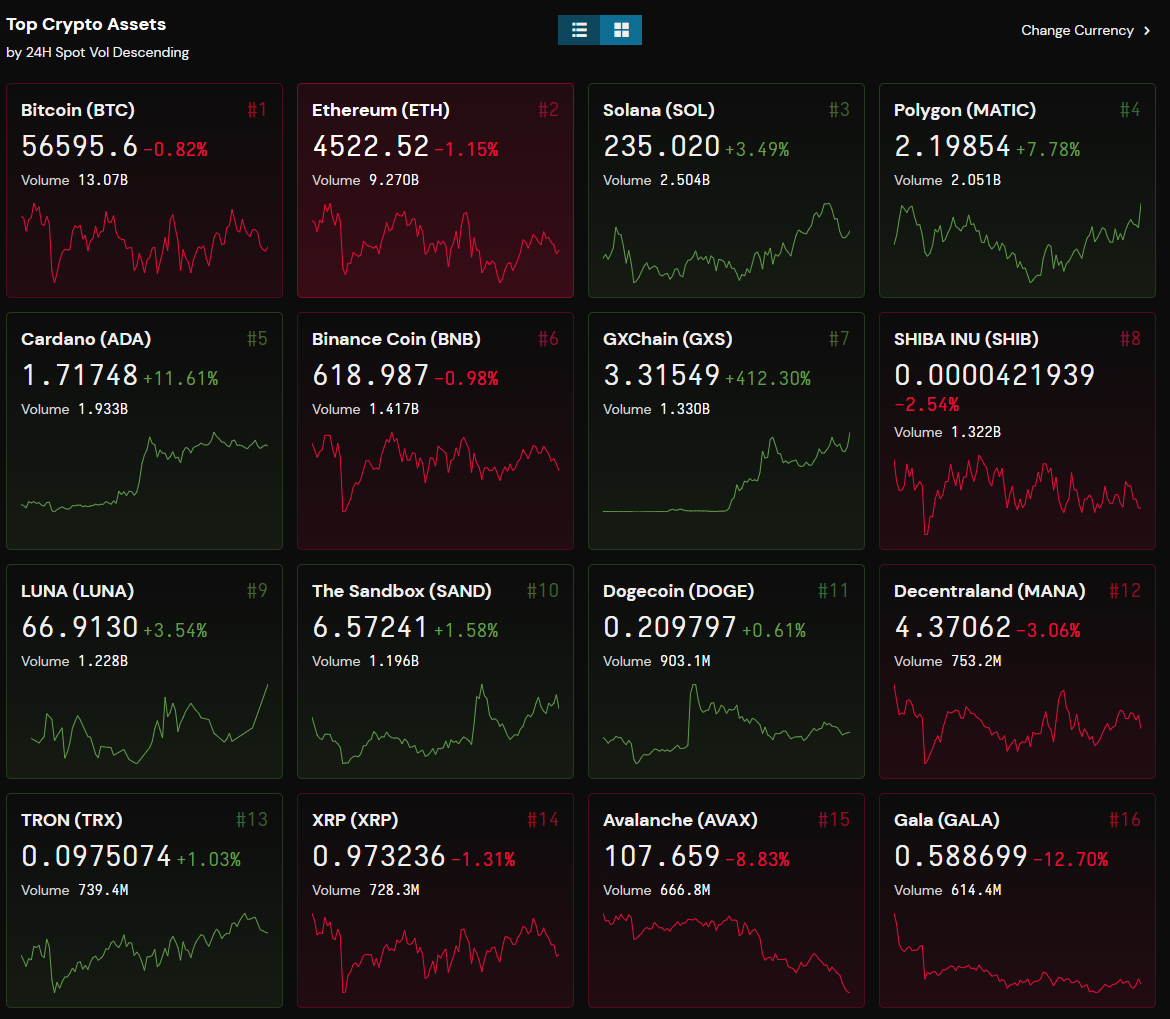Click 'by 24H Spot Vol Descending' subtitle
Image resolution: width=1170 pixels, height=1019 pixels.
coord(98,52)
